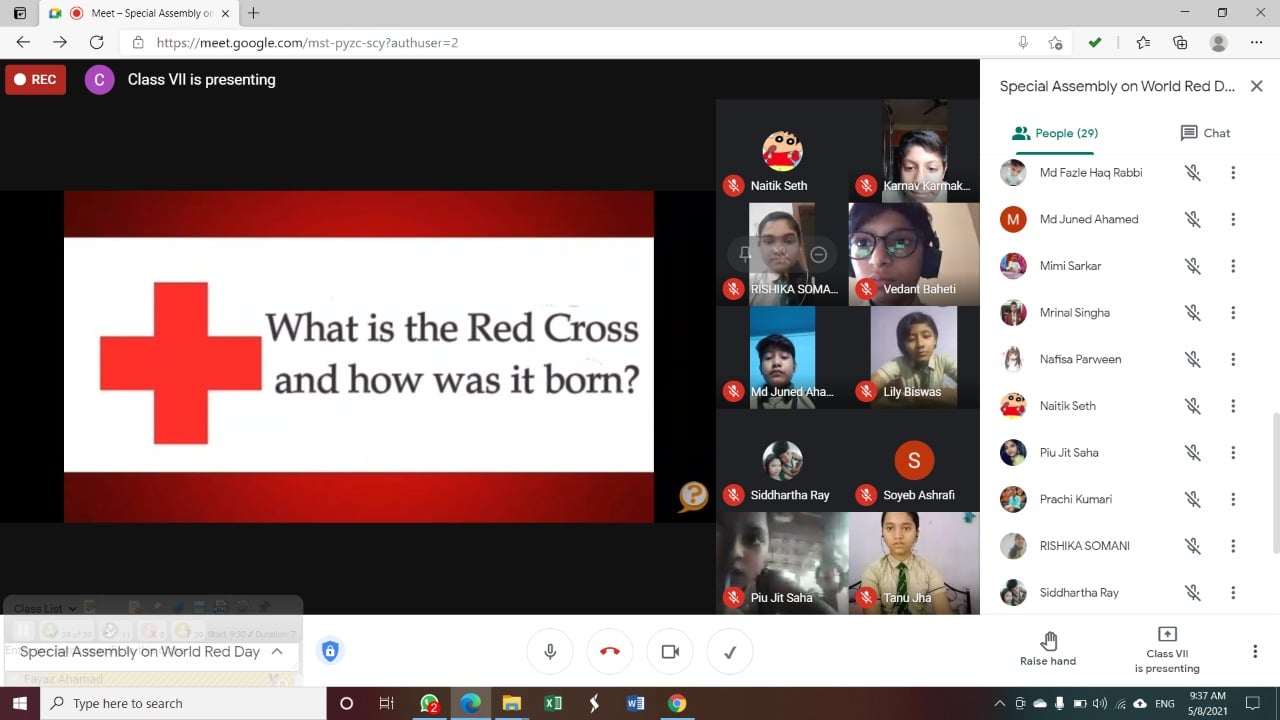Image resolution: width=1280 pixels, height=720 pixels.
Task: Close the participants side panel
Action: 1256,86
